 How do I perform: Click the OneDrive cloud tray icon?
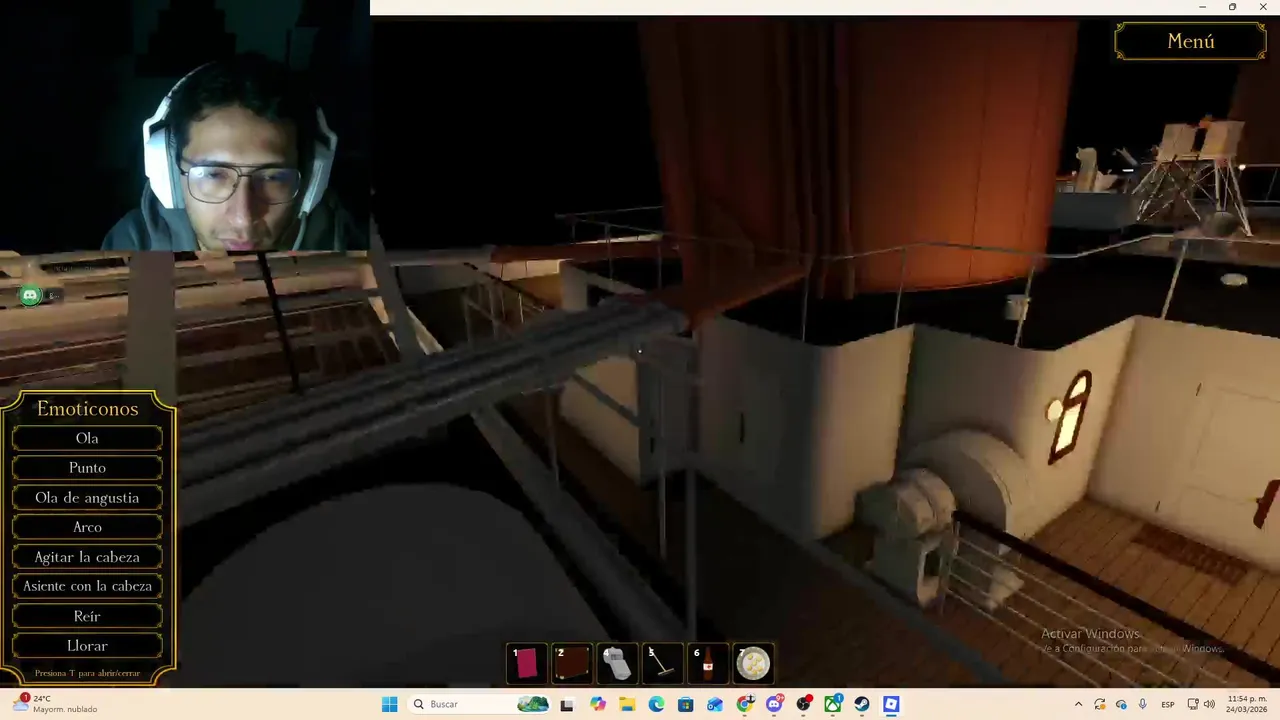tap(1121, 704)
